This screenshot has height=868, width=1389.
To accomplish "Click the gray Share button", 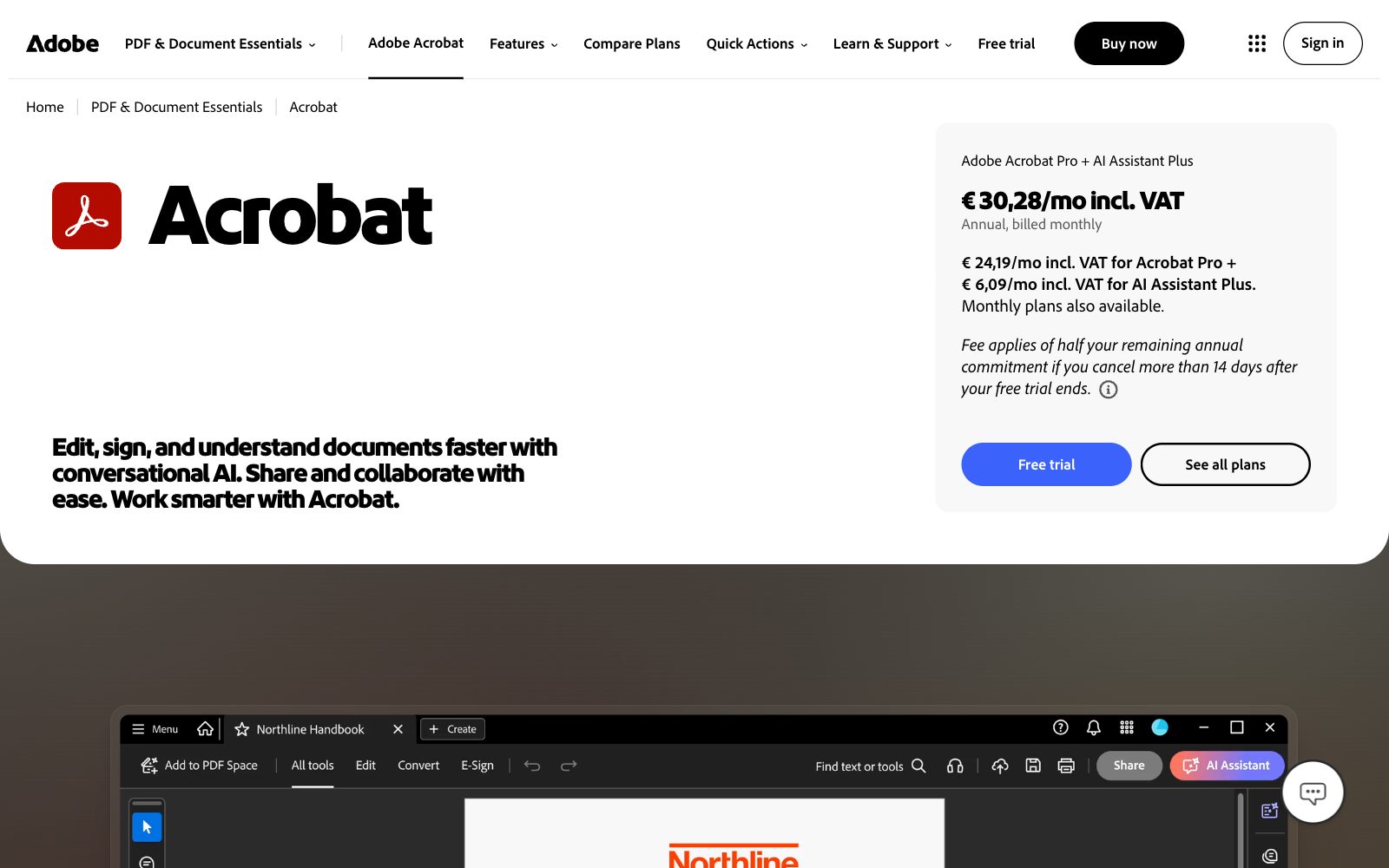I will pyautogui.click(x=1129, y=766).
